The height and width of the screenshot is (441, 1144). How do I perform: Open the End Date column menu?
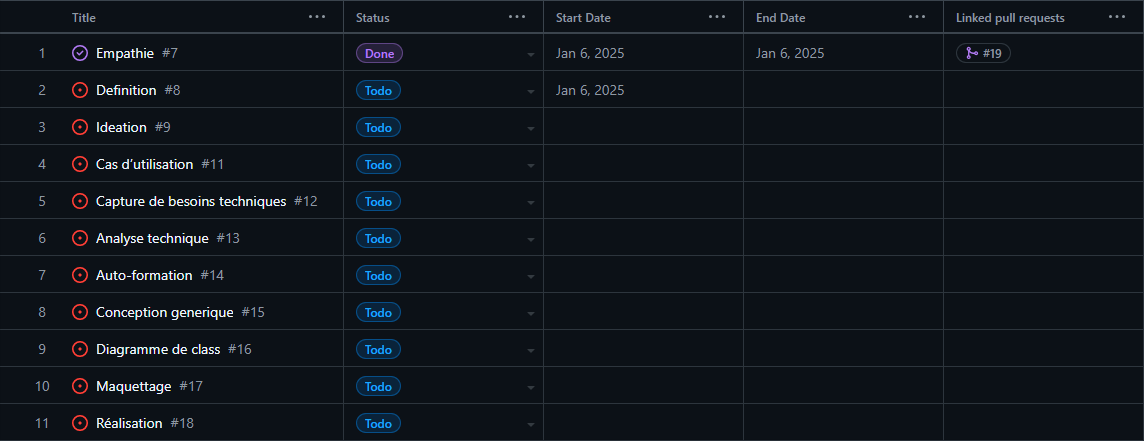click(917, 17)
